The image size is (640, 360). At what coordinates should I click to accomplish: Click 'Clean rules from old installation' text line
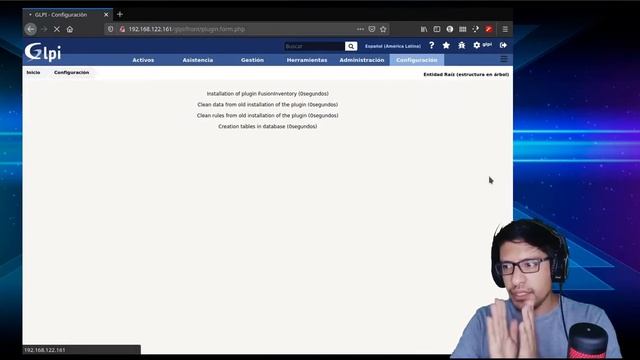pos(267,116)
